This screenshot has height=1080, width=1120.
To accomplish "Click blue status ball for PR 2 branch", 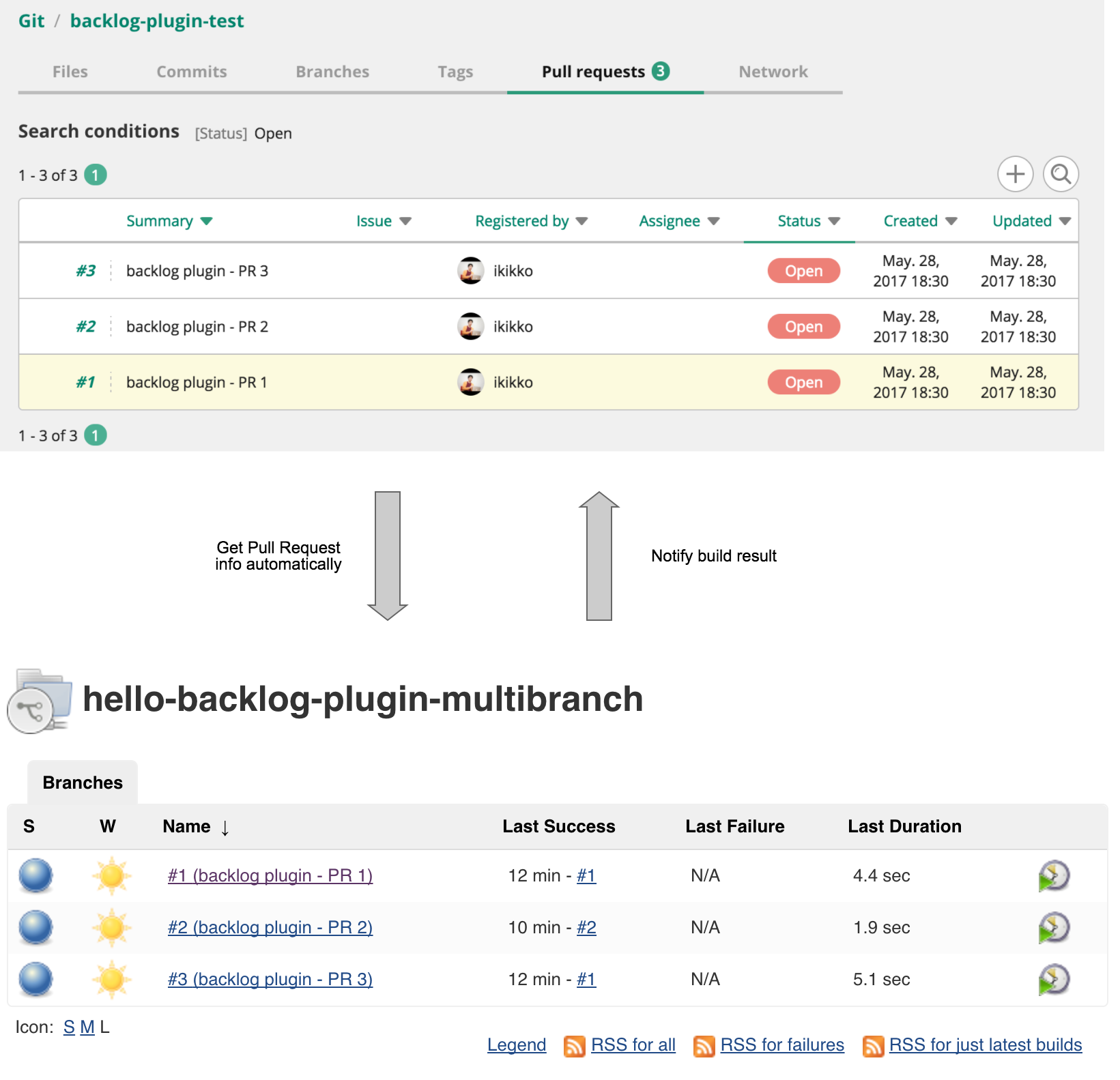I will [35, 927].
